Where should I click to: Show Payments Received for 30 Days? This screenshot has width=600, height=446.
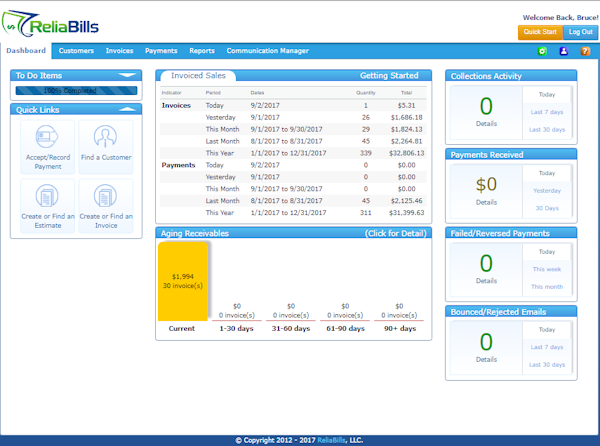[x=547, y=208]
